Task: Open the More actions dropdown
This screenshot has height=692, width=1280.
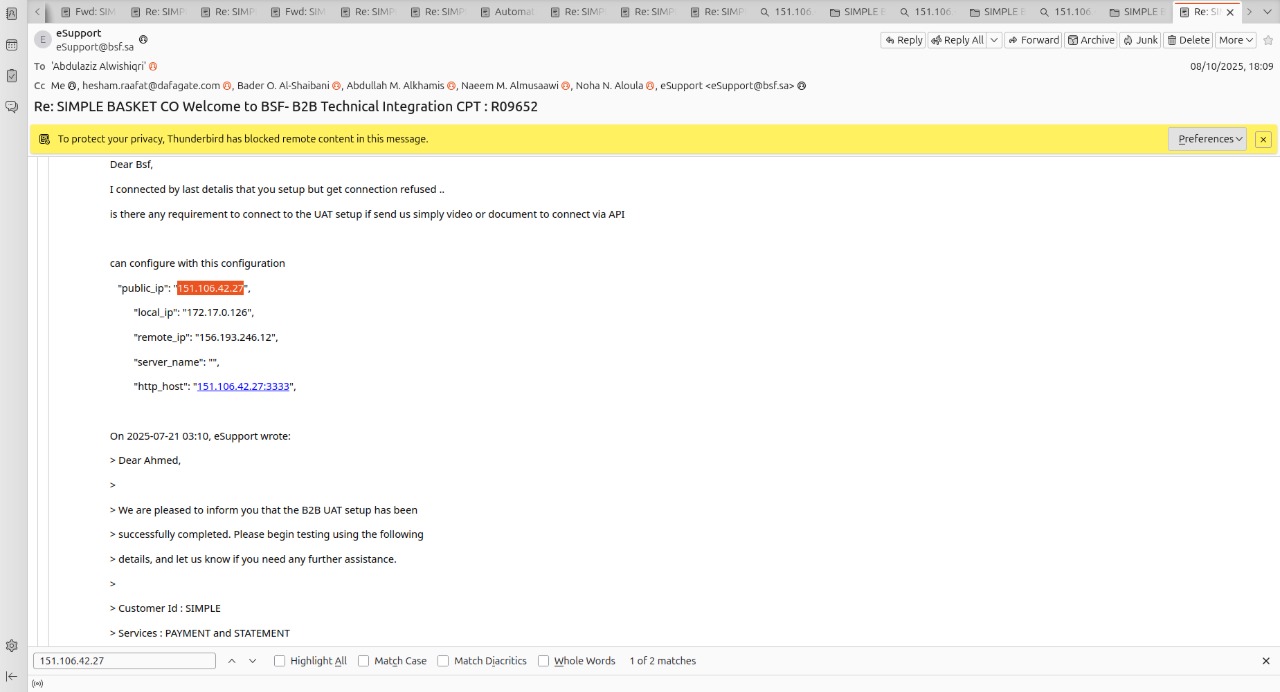Action: [1236, 40]
